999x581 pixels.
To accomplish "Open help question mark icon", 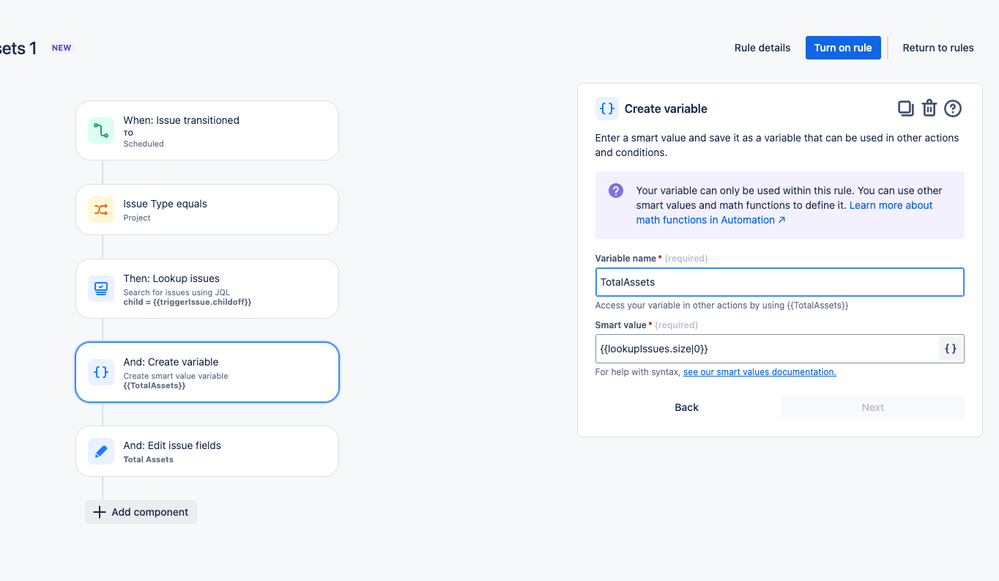I will [x=952, y=108].
